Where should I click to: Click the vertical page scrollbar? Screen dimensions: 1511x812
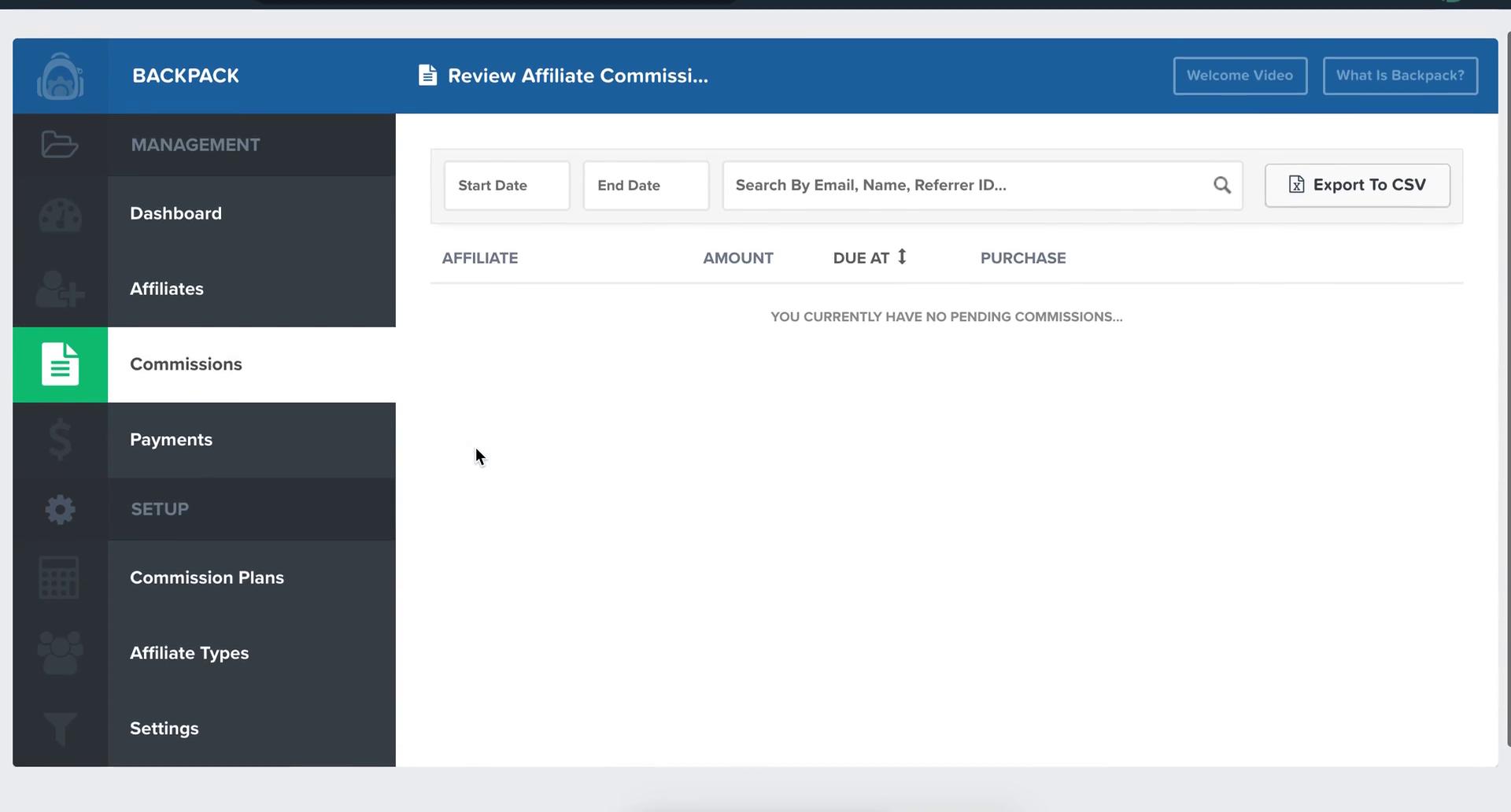pos(1508,389)
